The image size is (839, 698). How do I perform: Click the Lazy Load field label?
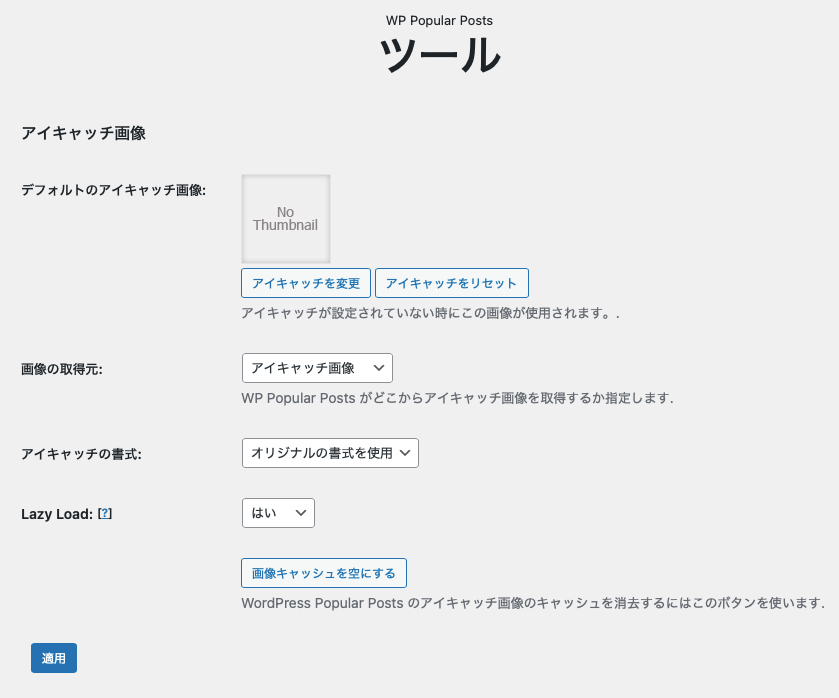coord(57,514)
